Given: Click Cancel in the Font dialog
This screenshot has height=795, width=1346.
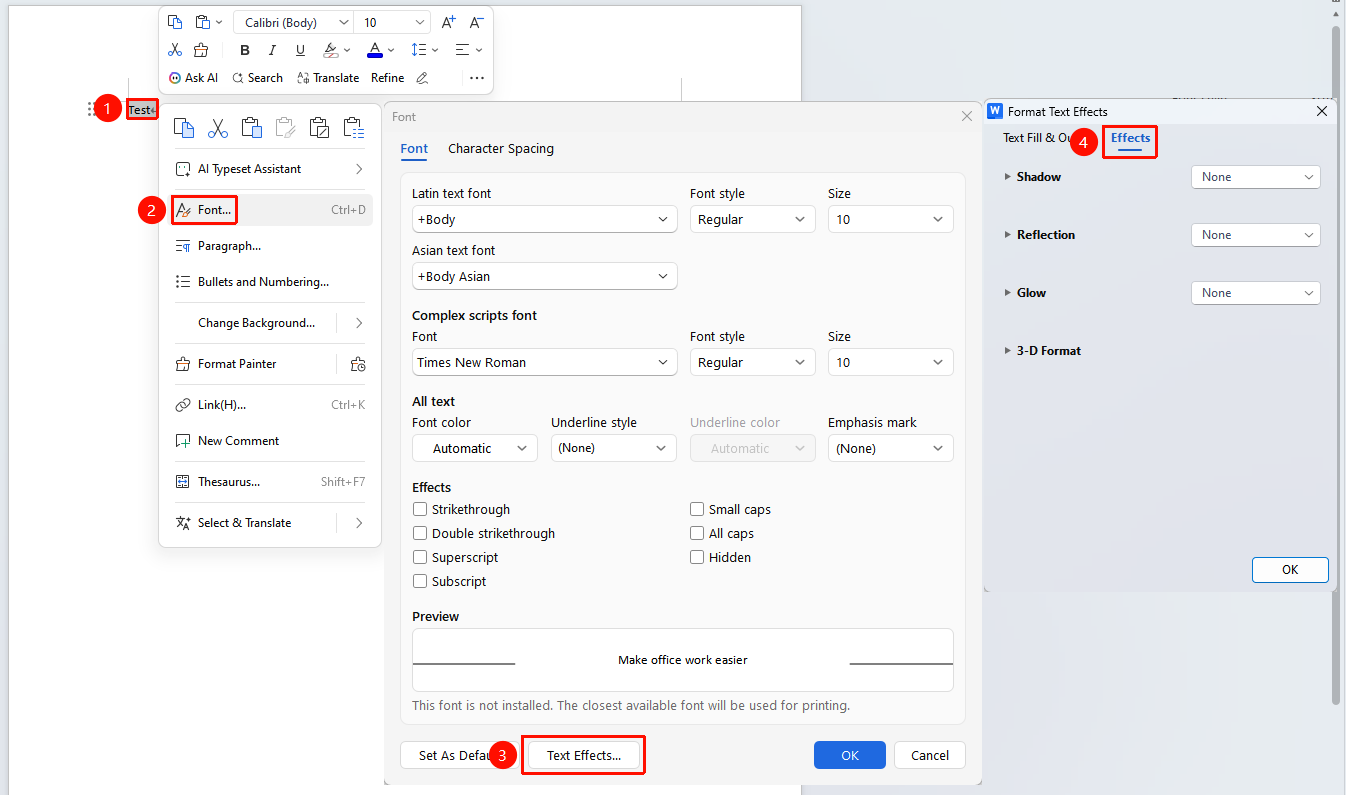Looking at the screenshot, I should click(930, 756).
